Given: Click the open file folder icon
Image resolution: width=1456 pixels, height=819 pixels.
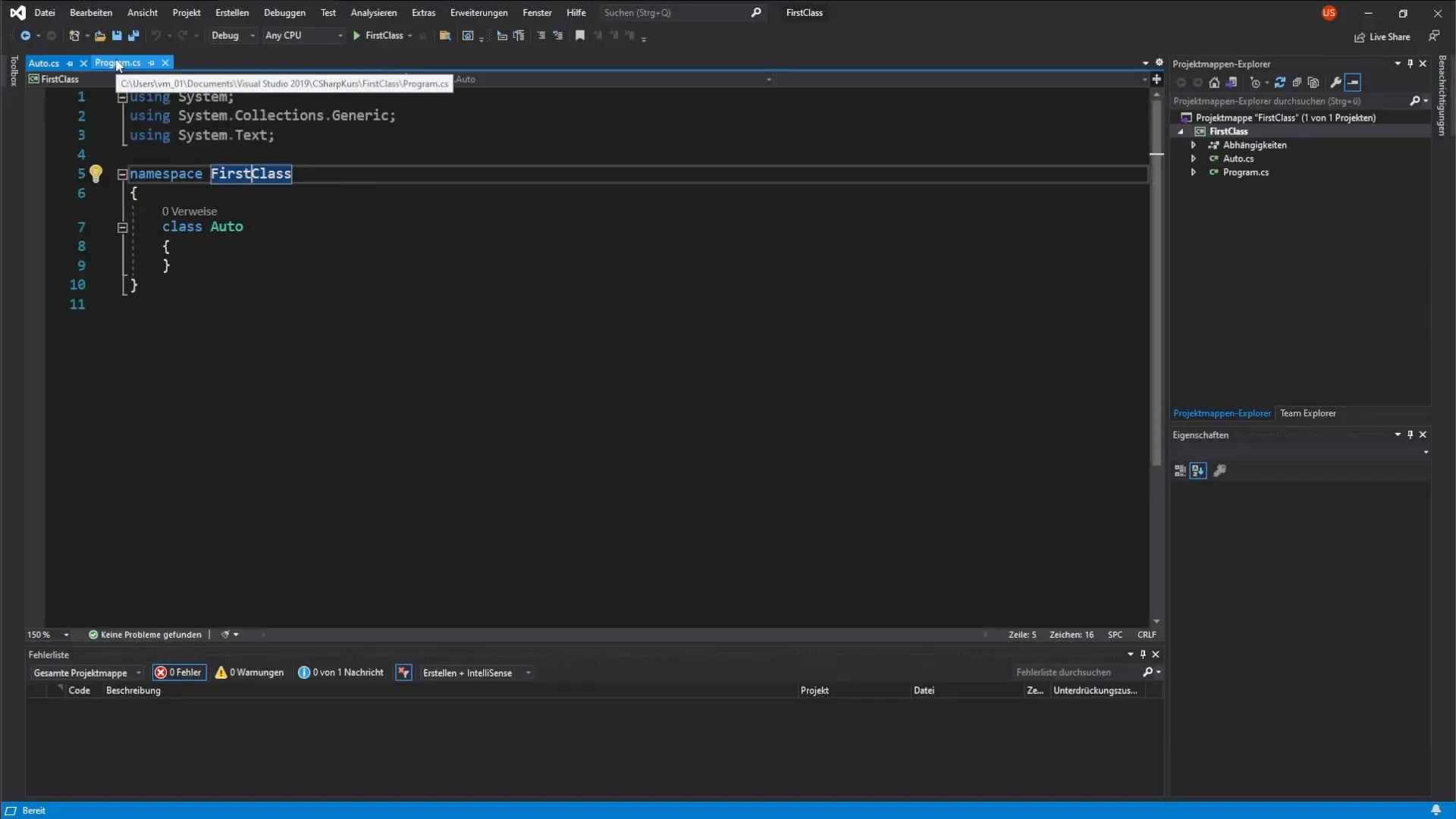Looking at the screenshot, I should [x=99, y=36].
